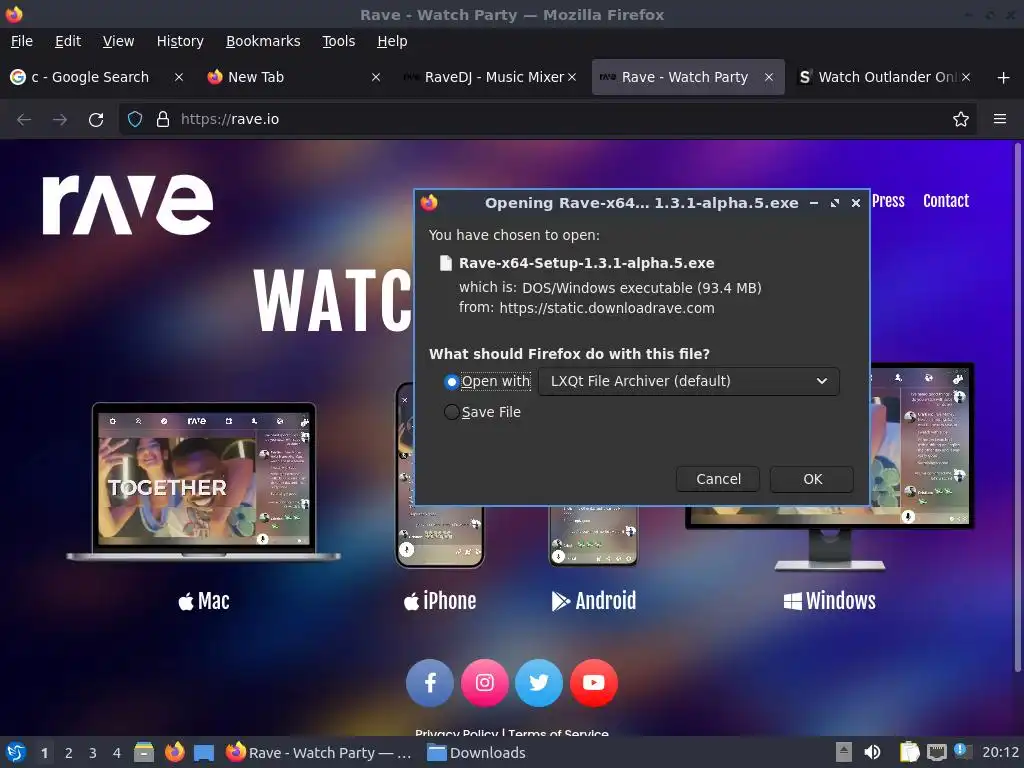This screenshot has width=1024, height=768.
Task: Click the Rave-x64-Setup-1.3.1-alpha.5.exe file name
Action: point(586,263)
